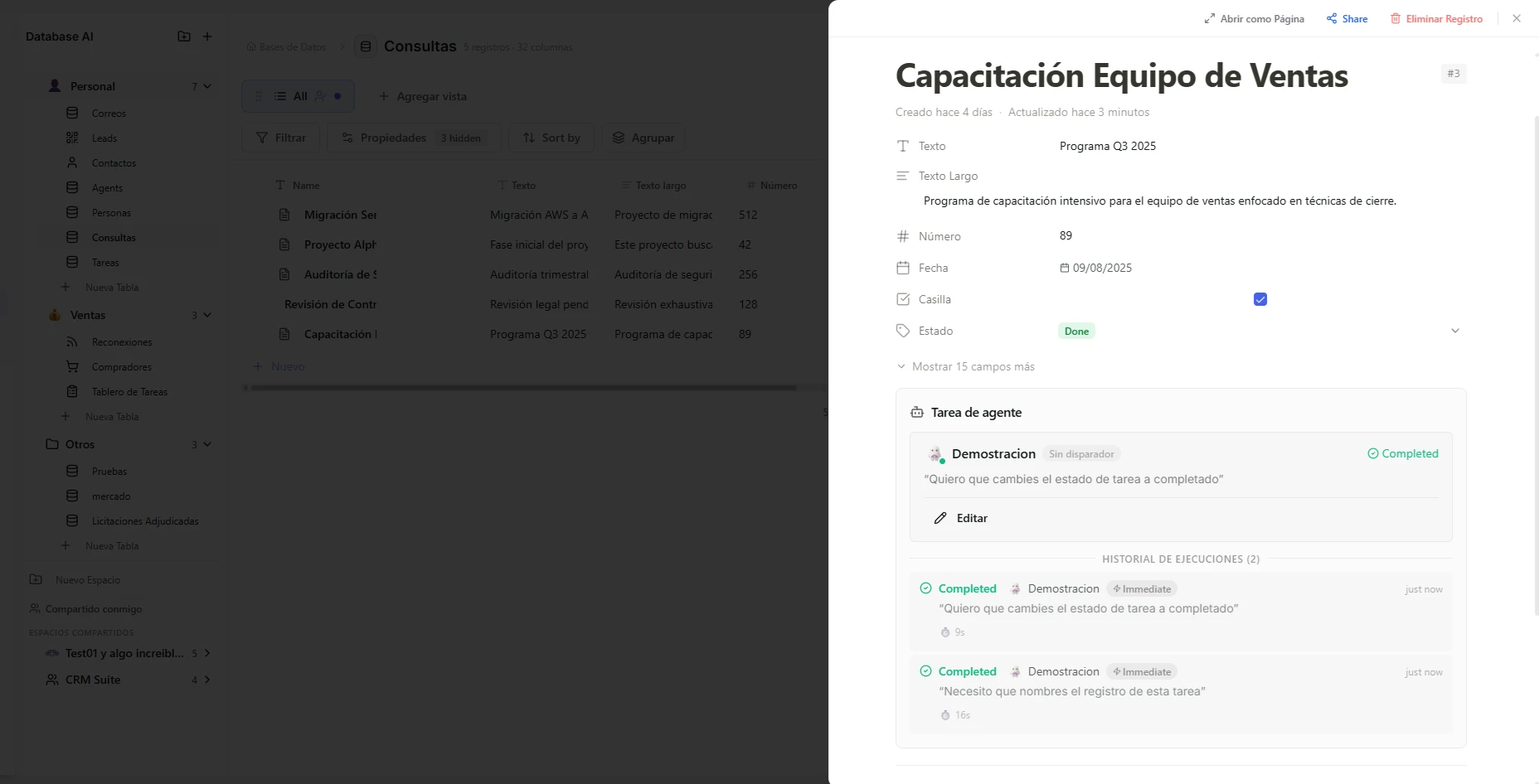
Task: Open the Sort by option
Action: click(x=551, y=138)
